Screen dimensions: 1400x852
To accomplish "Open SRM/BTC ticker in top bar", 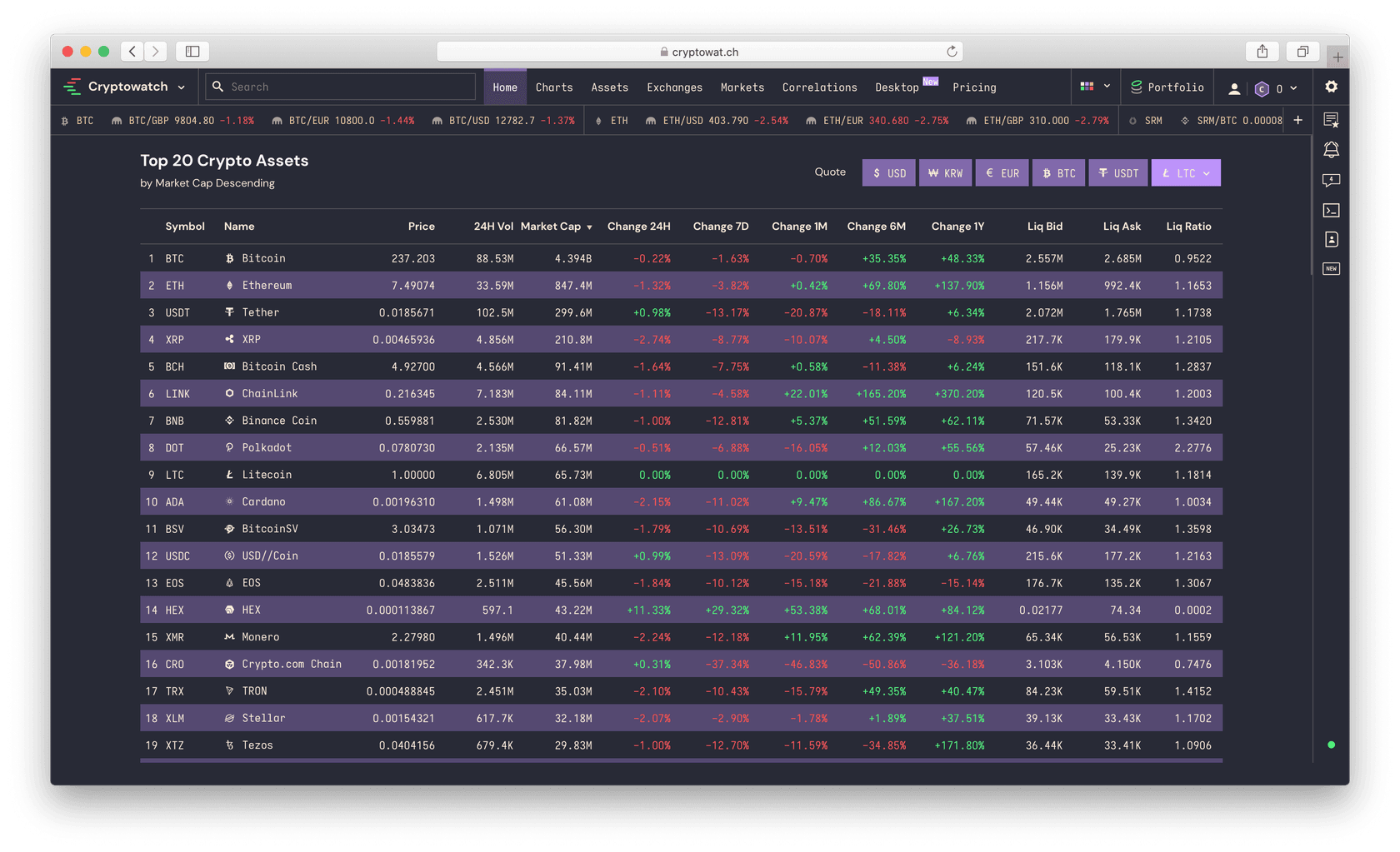I will point(1231,121).
